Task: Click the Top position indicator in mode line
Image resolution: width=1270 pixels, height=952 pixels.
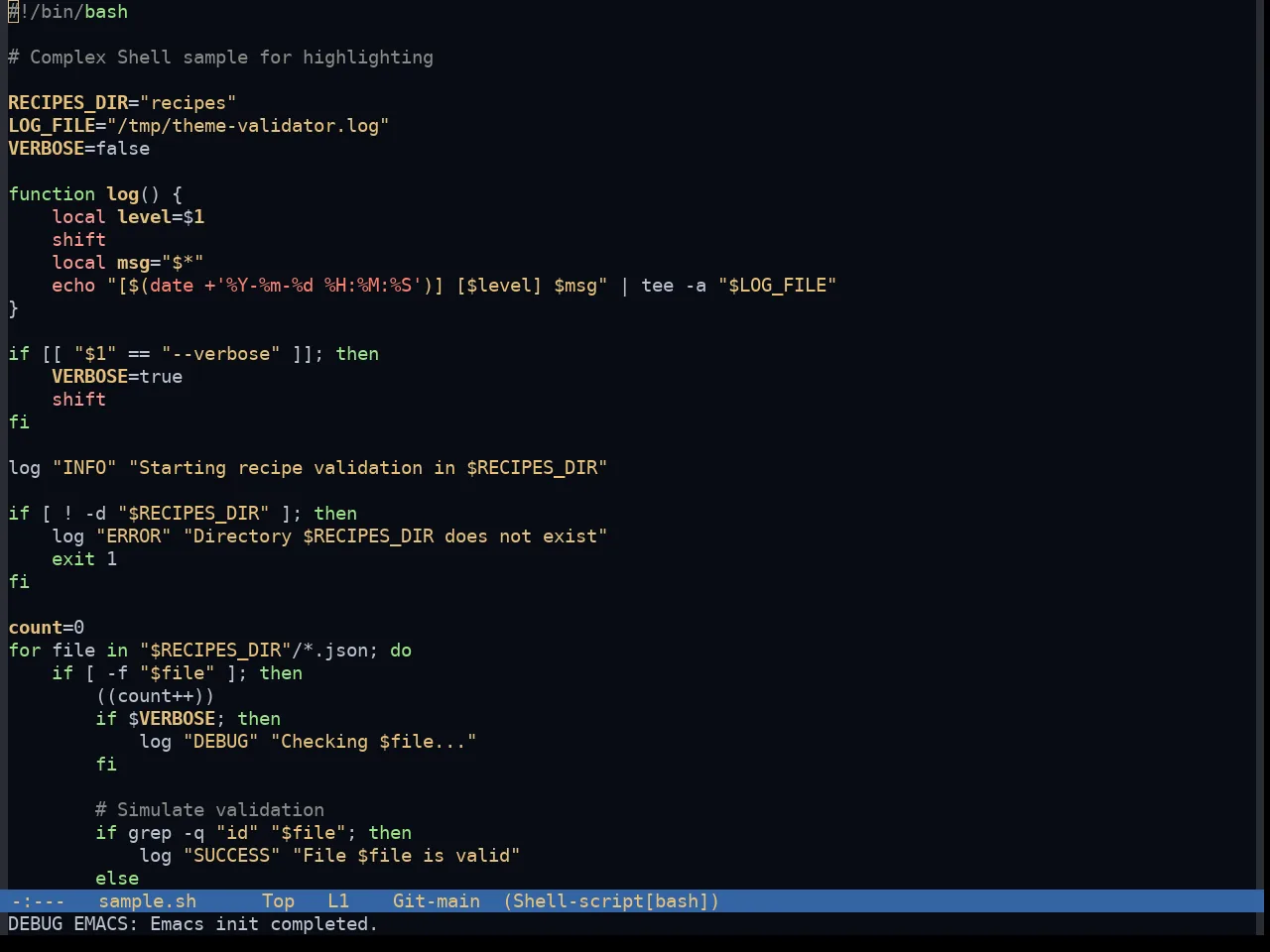Action: click(278, 901)
